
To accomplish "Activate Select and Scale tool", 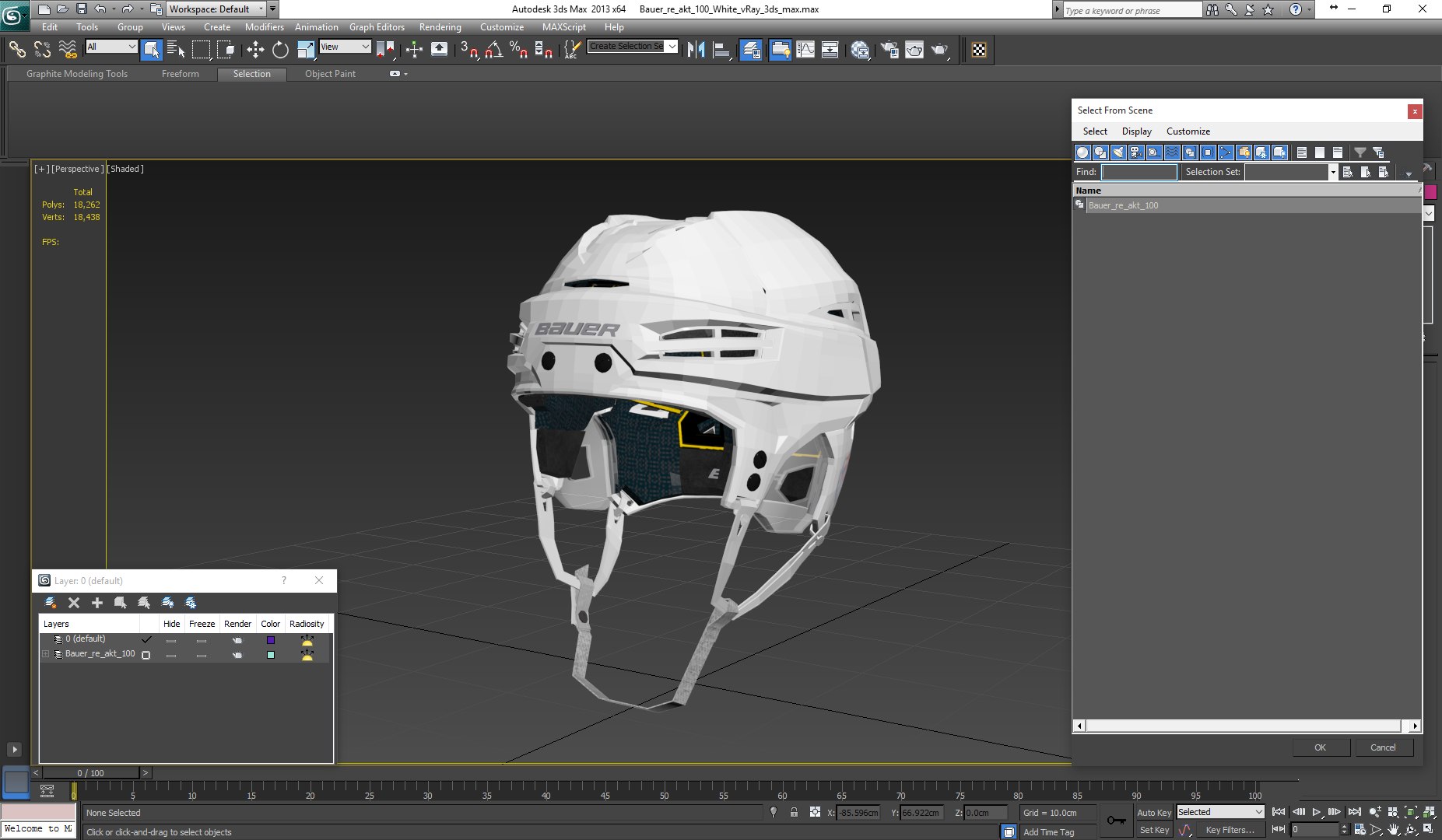I will tap(306, 50).
